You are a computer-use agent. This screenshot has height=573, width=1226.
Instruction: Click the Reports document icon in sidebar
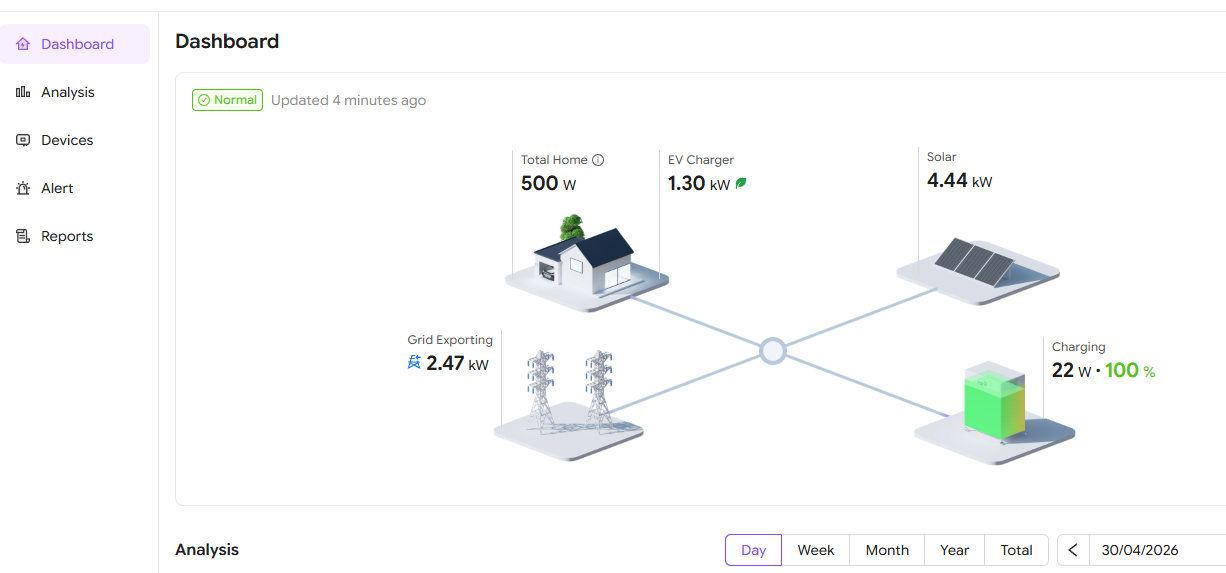[x=23, y=236]
